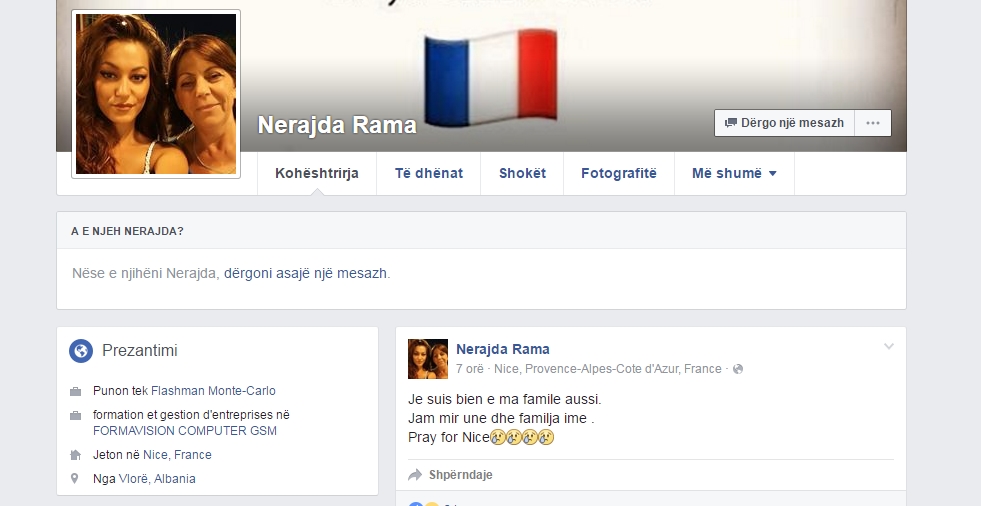Click the Jam mir une dhe familja ime line
Viewport: 981px width, 506px height.
pos(501,418)
